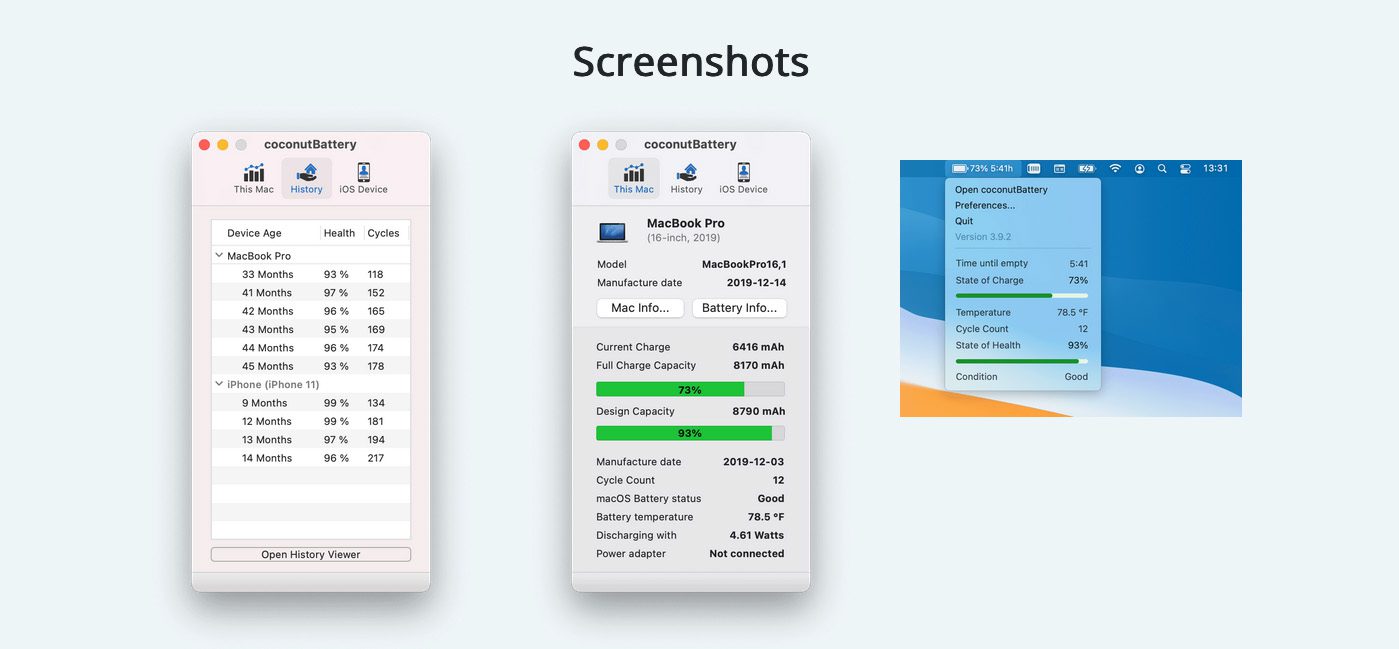Click the Wi-Fi icon in the menu bar

[1115, 168]
